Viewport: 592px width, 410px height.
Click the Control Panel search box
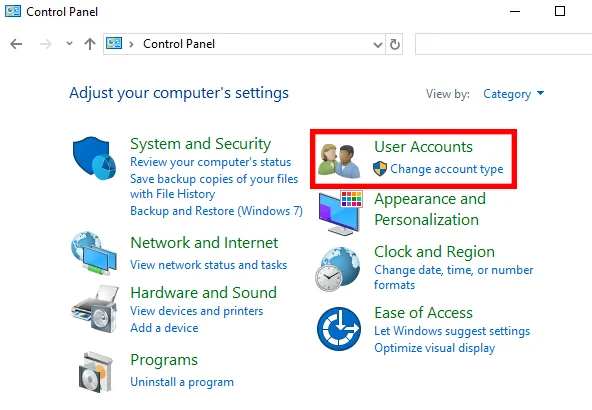pyautogui.click(x=503, y=44)
